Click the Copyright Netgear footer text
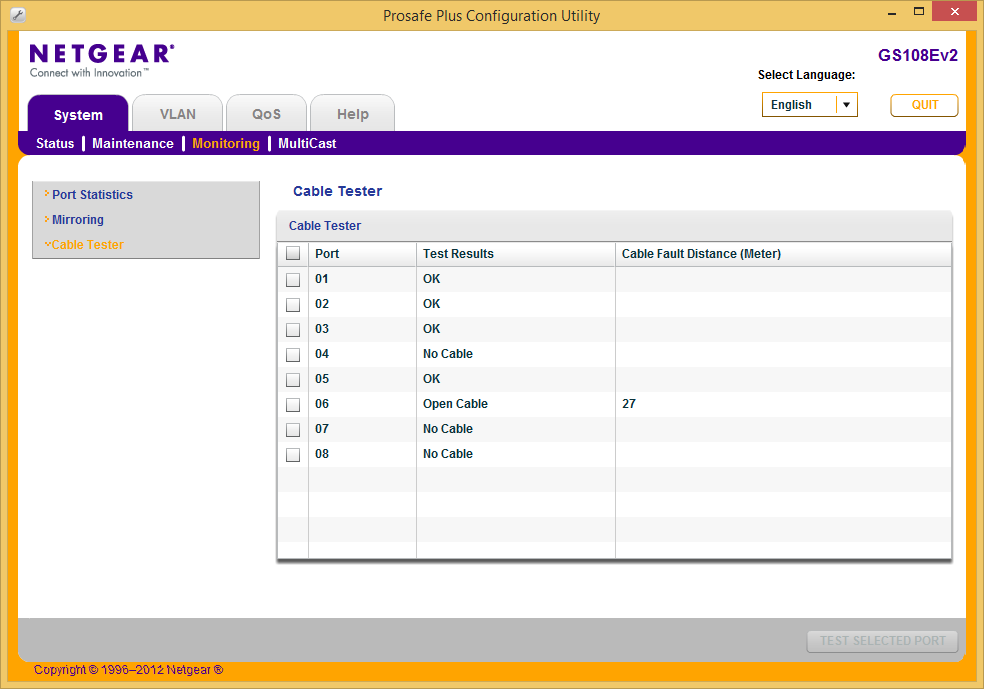 pyautogui.click(x=128, y=670)
